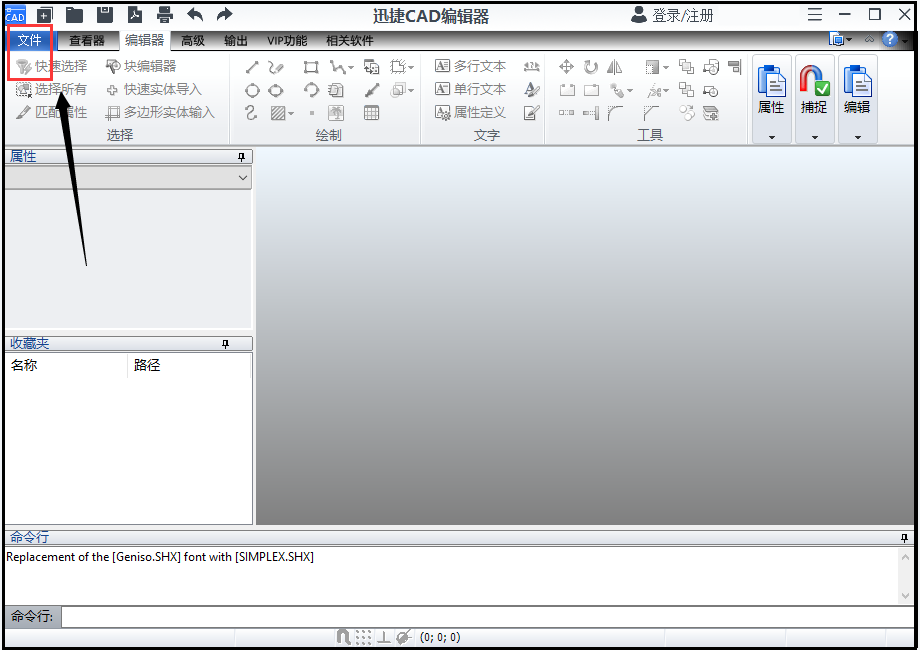Collapse the ribbon with chevron icon
Screen dimensions: 920x650
pos(870,39)
